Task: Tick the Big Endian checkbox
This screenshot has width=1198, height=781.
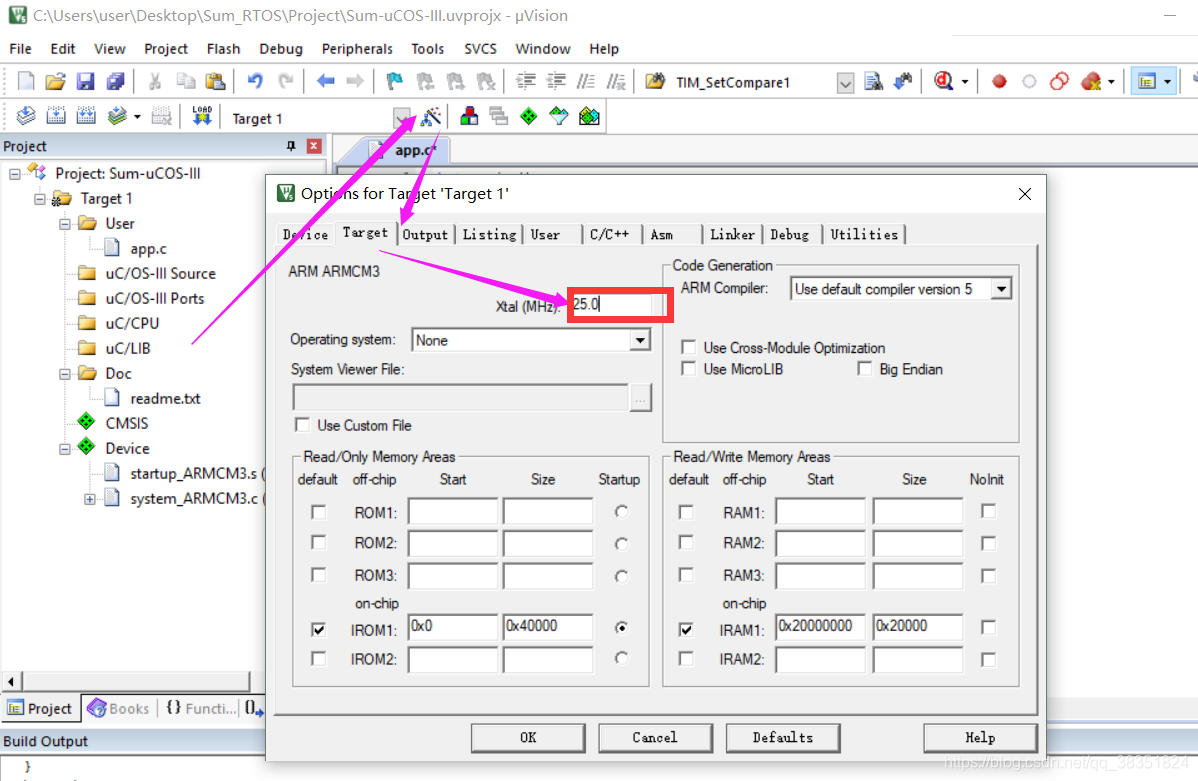Action: [864, 369]
